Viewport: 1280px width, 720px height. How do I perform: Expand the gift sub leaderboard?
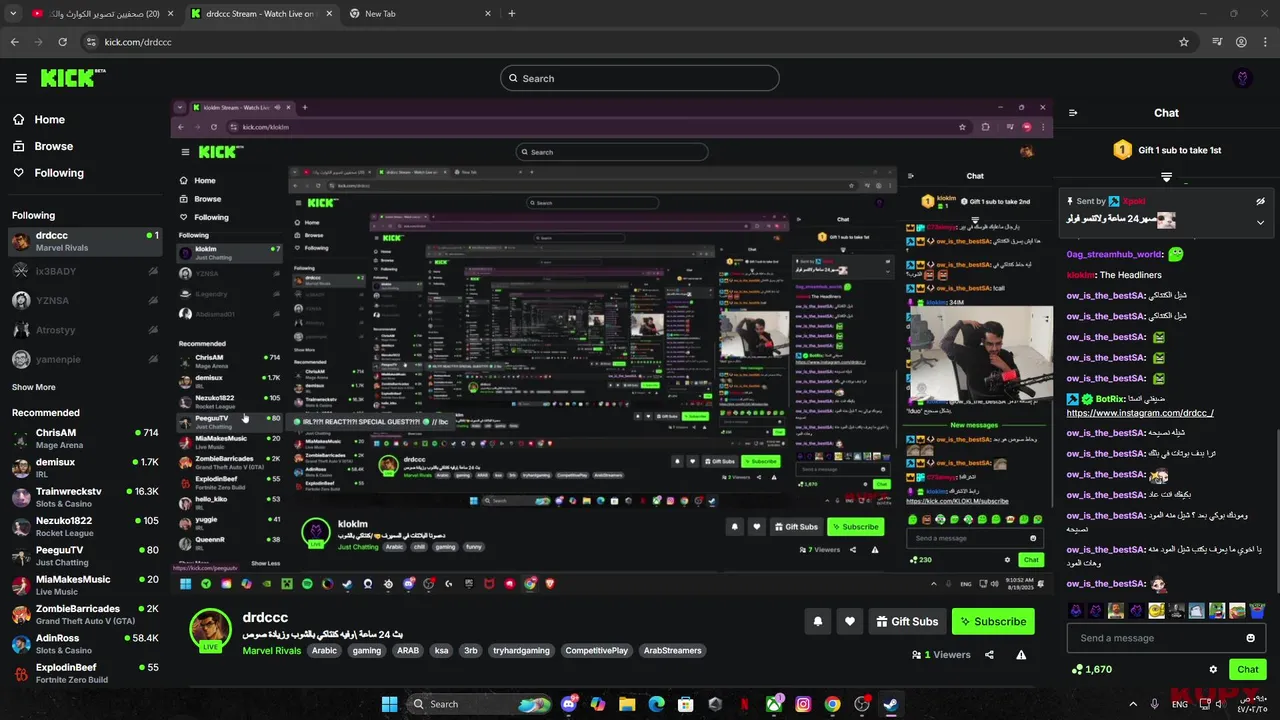tap(1166, 177)
